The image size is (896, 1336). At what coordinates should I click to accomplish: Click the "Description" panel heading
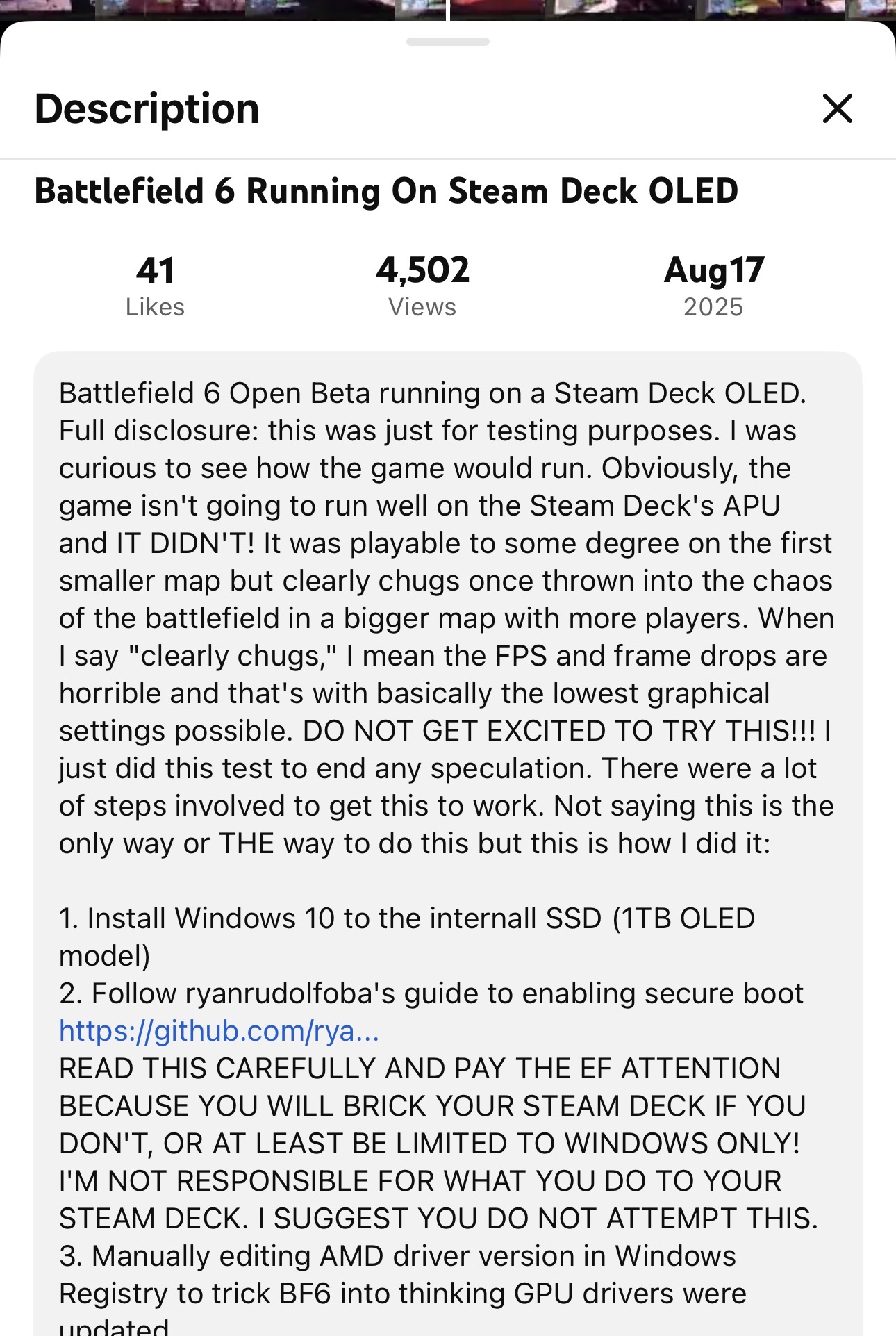pyautogui.click(x=147, y=109)
